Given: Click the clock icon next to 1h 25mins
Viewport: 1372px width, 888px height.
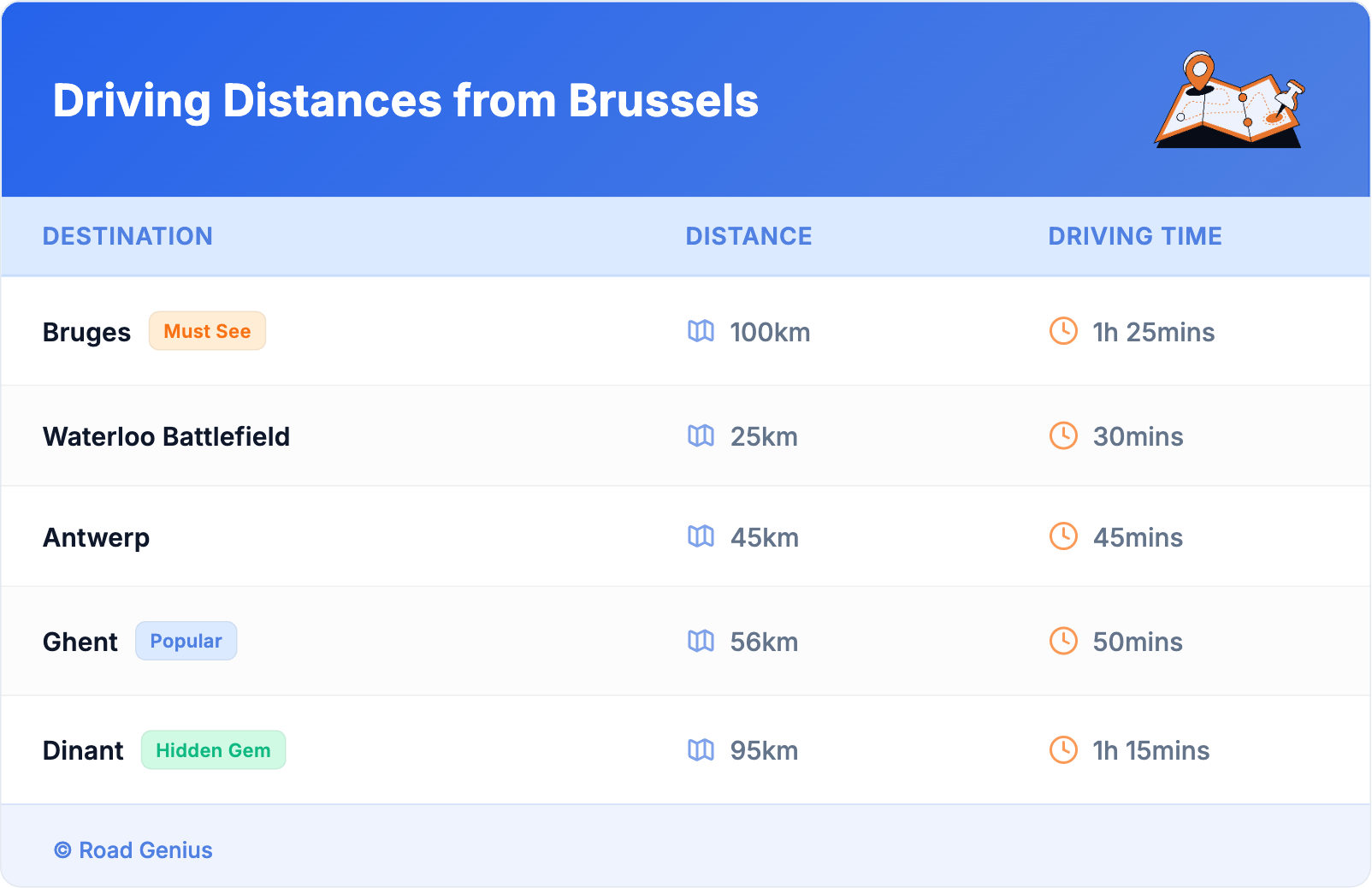Looking at the screenshot, I should click(1063, 331).
